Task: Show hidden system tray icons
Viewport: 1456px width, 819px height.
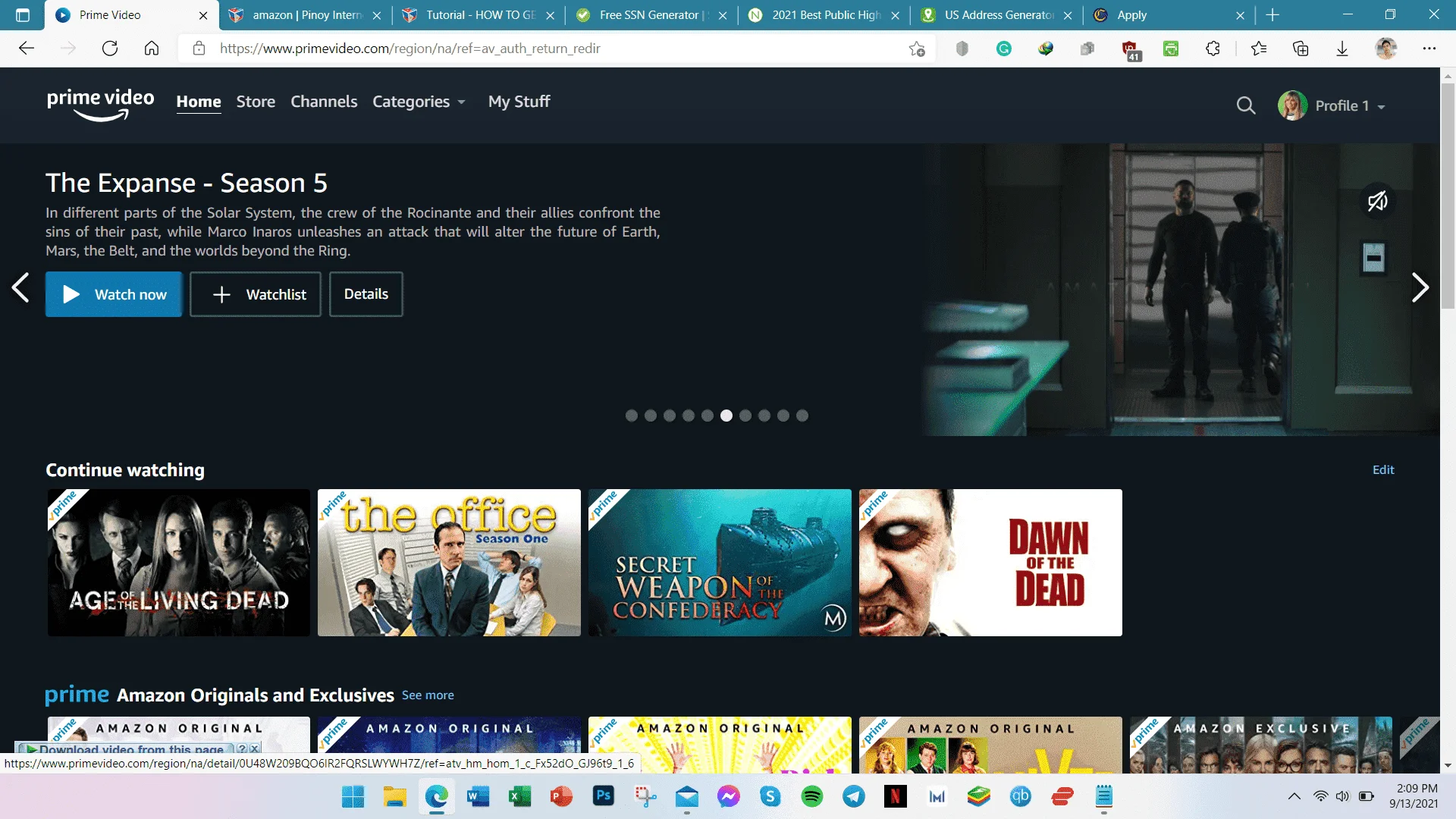Action: pos(1294,796)
